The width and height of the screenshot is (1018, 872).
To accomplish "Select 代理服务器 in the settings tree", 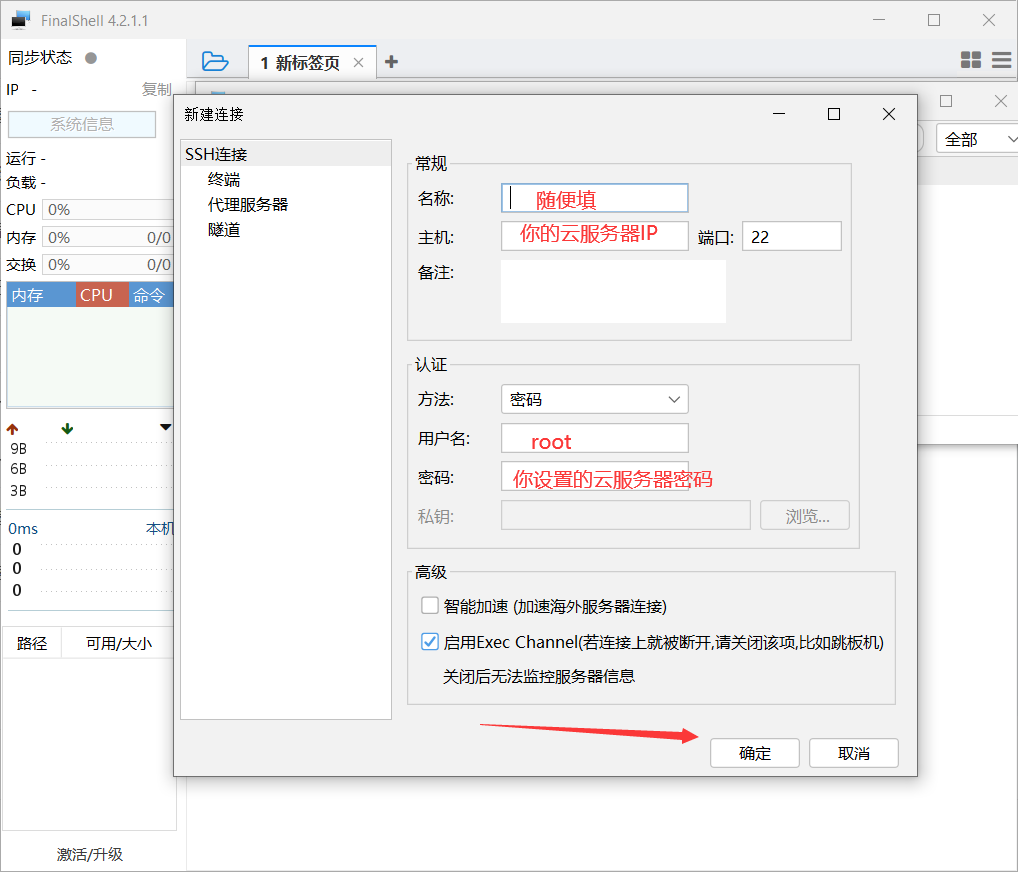I will pos(248,205).
